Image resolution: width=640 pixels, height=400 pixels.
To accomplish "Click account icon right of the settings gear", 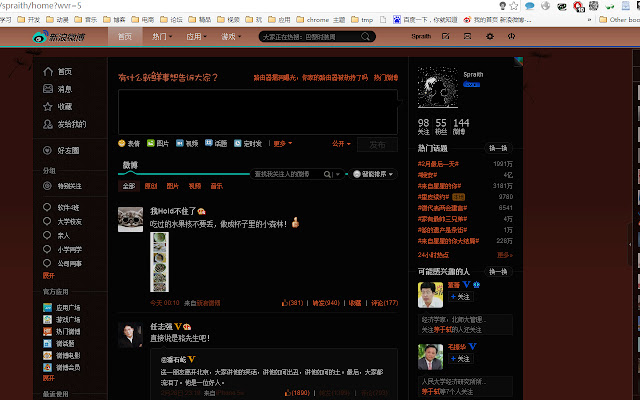I will click(x=511, y=36).
